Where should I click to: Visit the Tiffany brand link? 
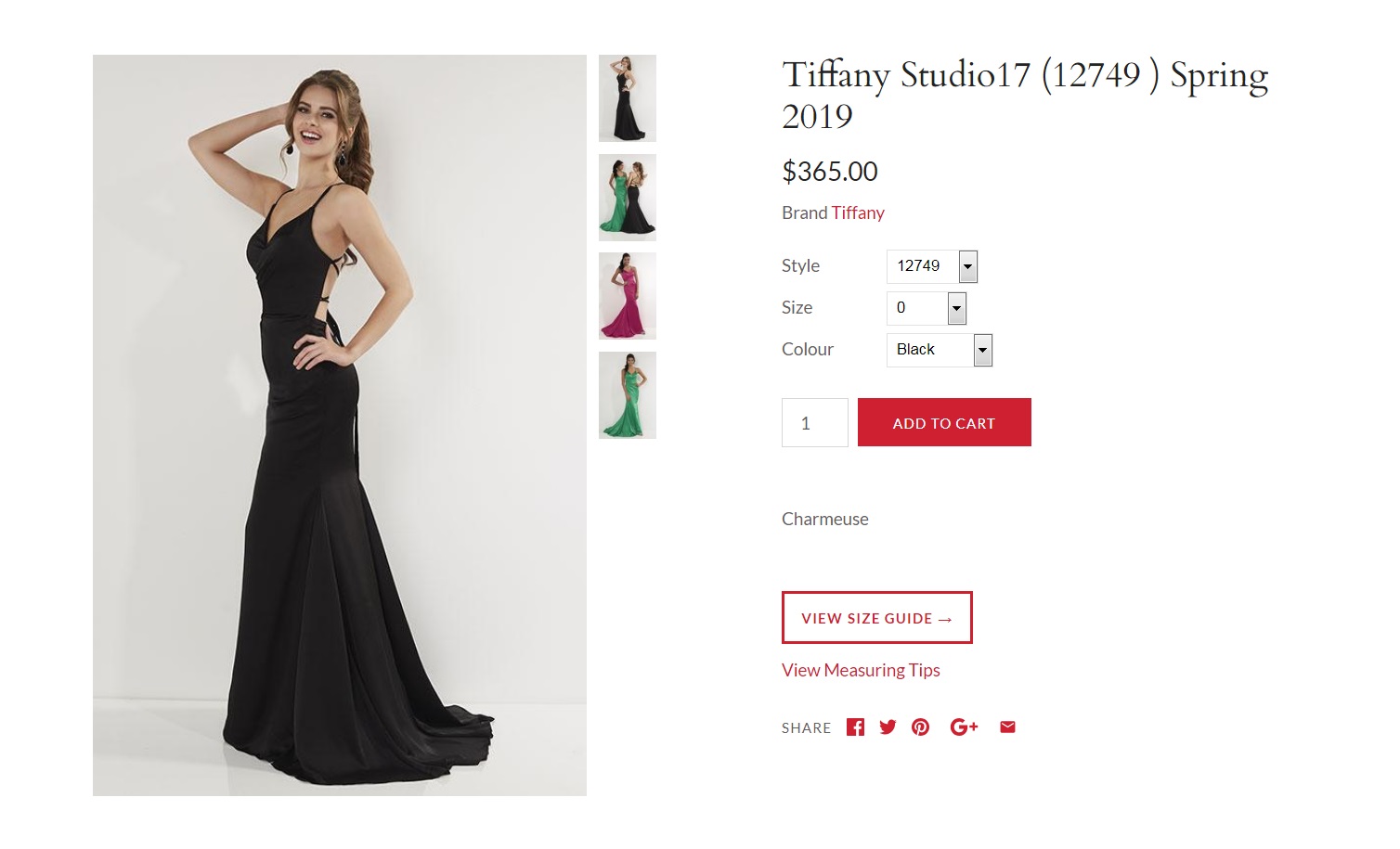click(x=858, y=212)
